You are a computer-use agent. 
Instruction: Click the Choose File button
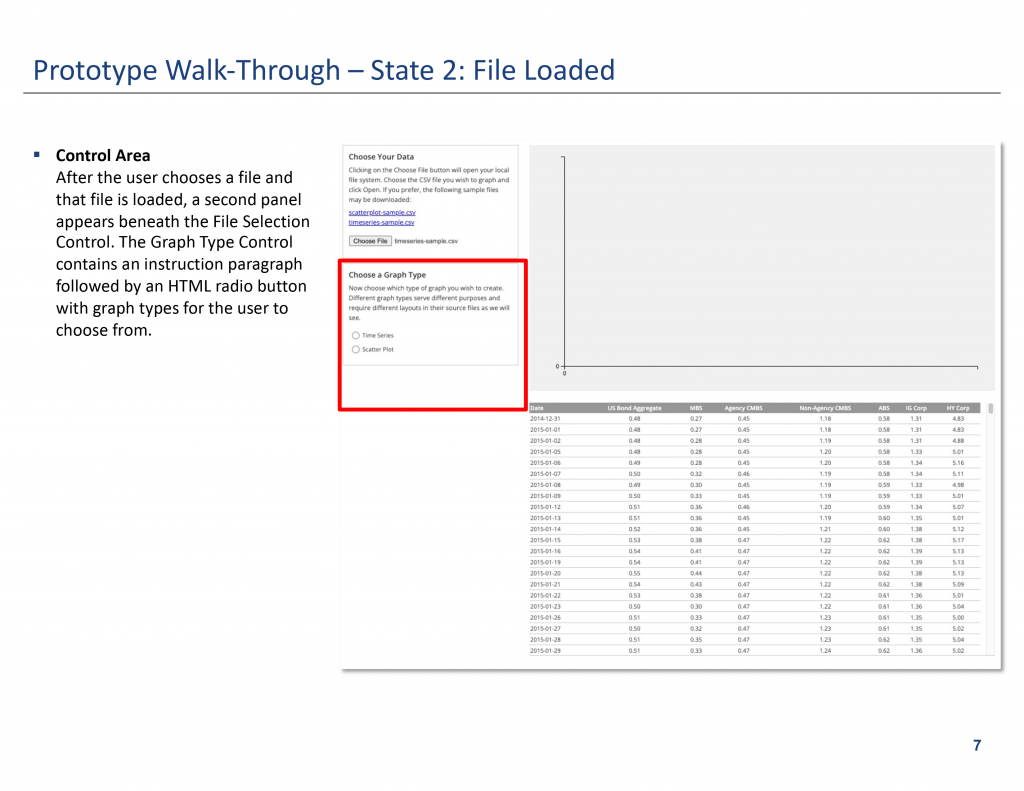(x=370, y=241)
